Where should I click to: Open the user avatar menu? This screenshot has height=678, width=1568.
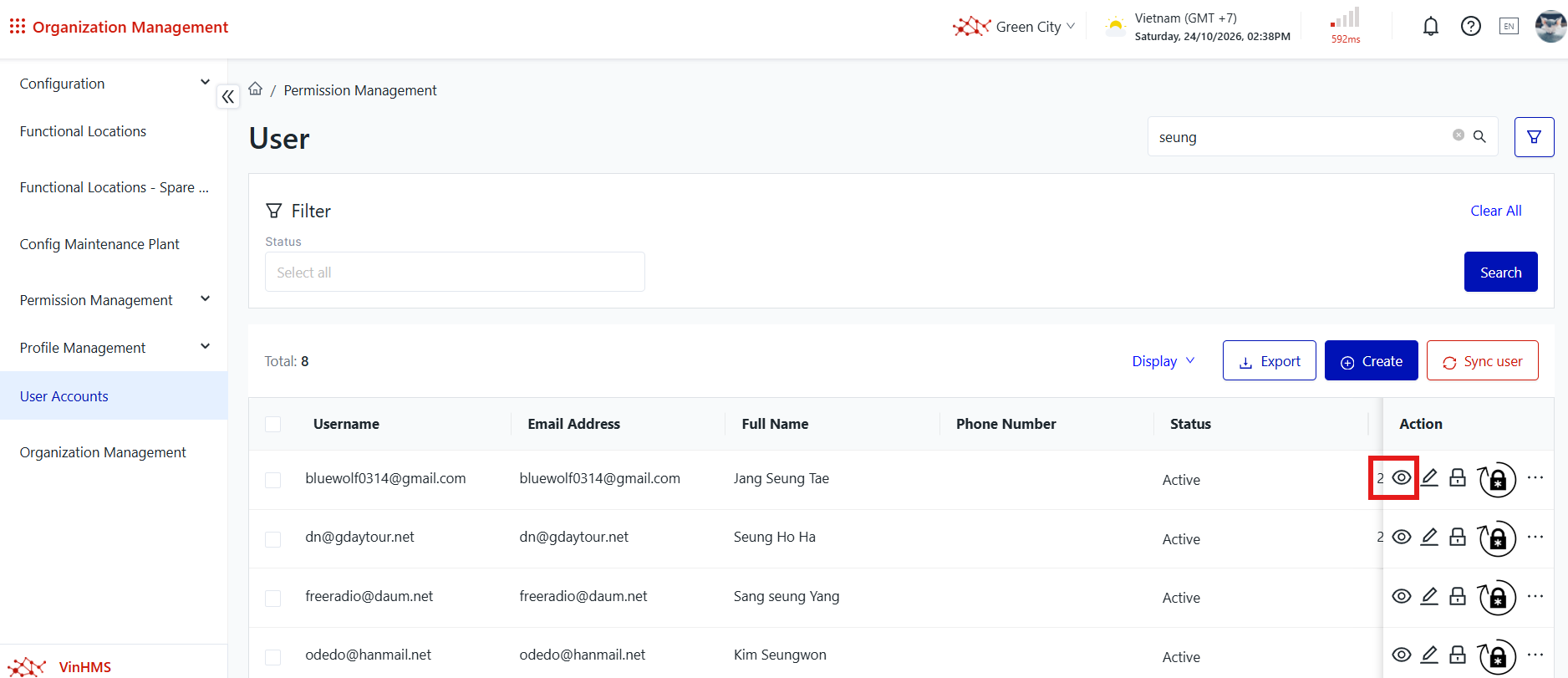[1551, 27]
